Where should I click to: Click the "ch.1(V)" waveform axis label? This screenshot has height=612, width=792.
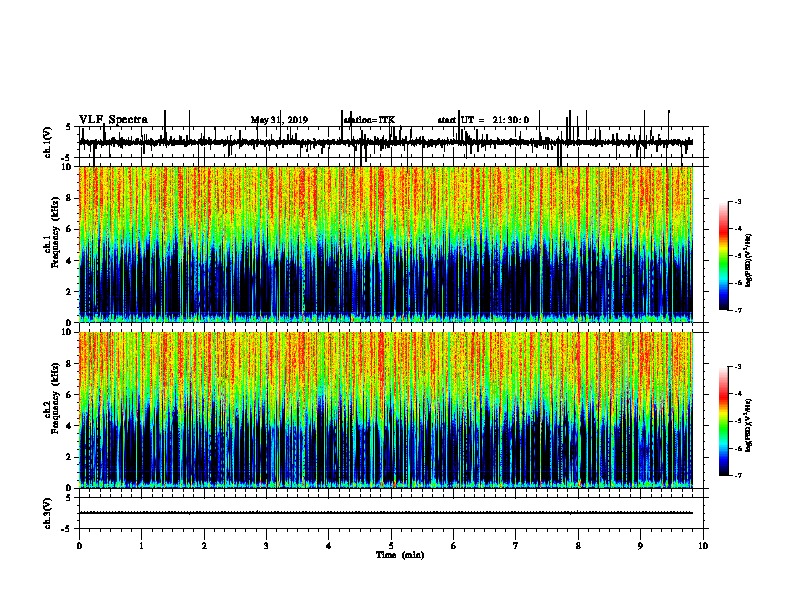[x=48, y=142]
